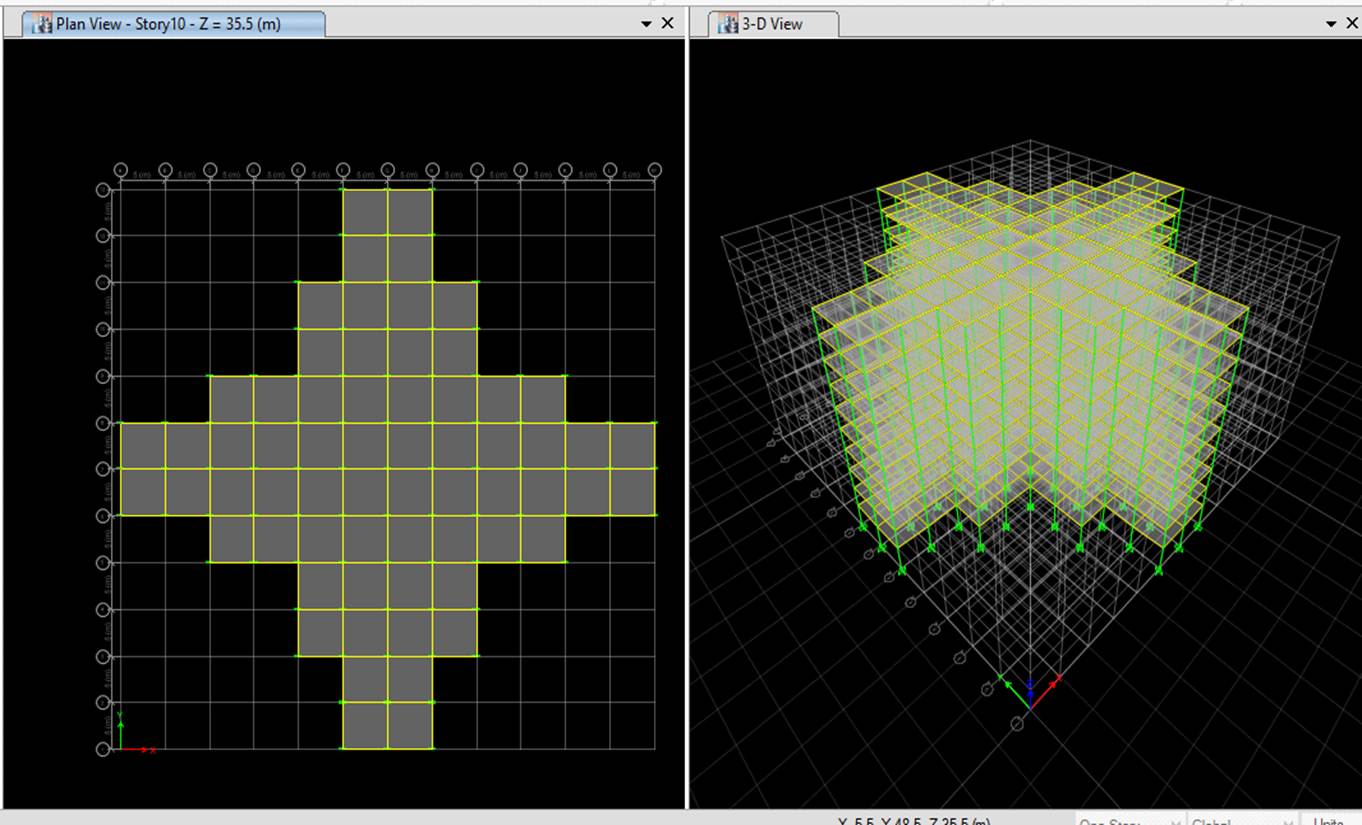1362x825 pixels.
Task: Click the X Y Z coordinate readout
Action: tap(914, 820)
